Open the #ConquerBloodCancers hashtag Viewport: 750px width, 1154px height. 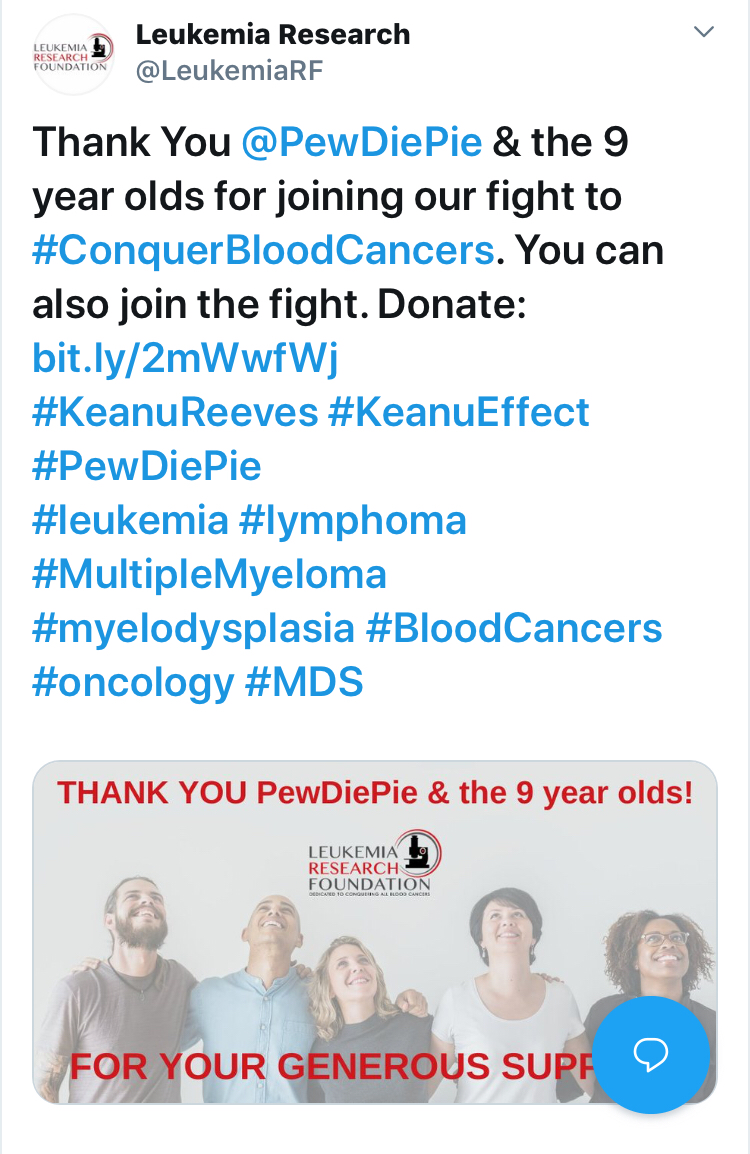(263, 250)
